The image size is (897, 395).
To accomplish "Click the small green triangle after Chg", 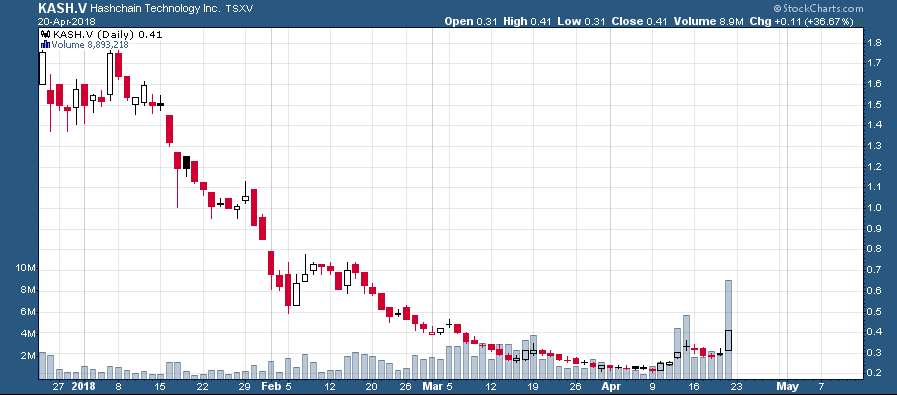I will (860, 21).
